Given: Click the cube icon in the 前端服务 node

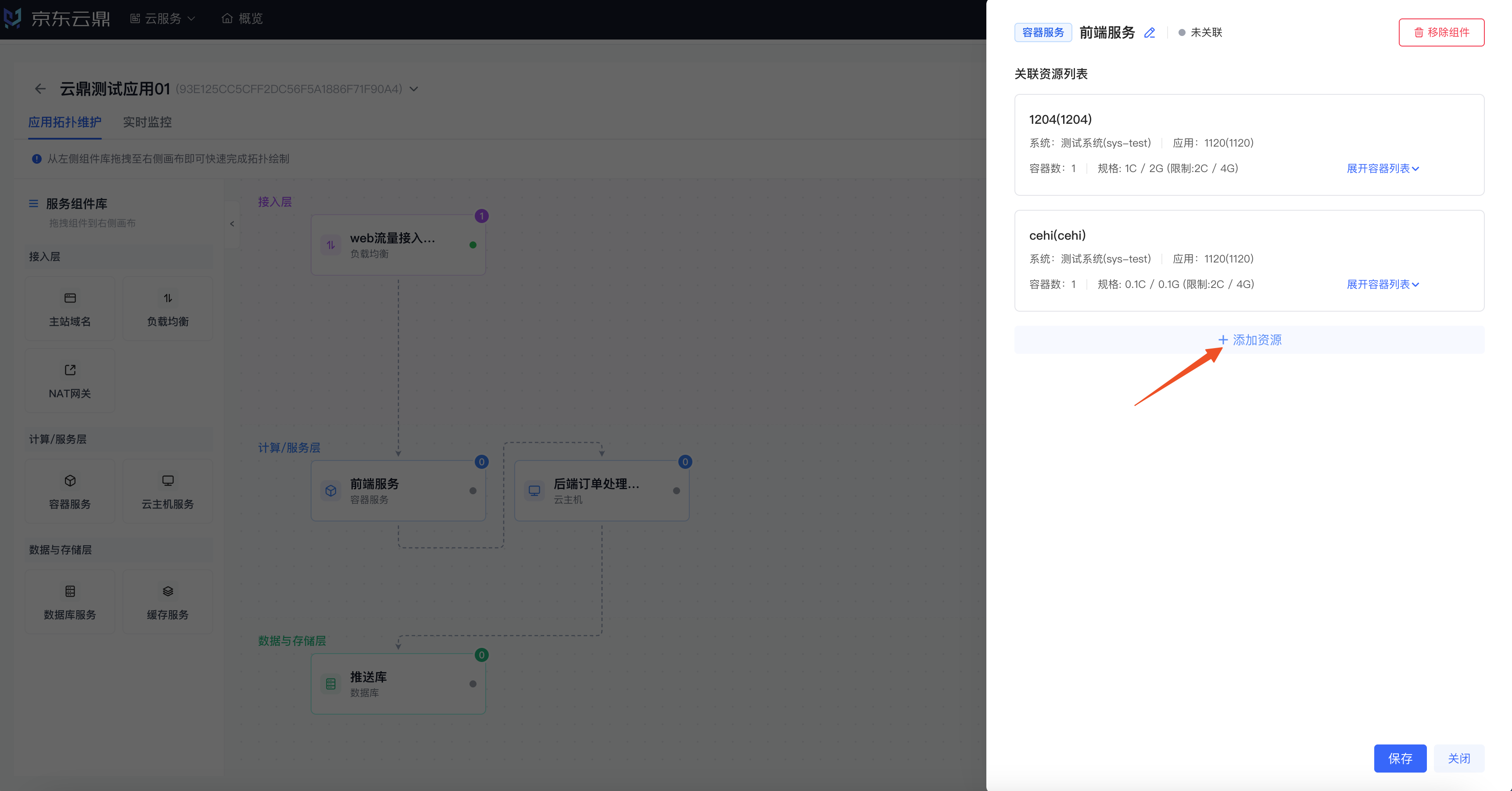Looking at the screenshot, I should (x=330, y=491).
